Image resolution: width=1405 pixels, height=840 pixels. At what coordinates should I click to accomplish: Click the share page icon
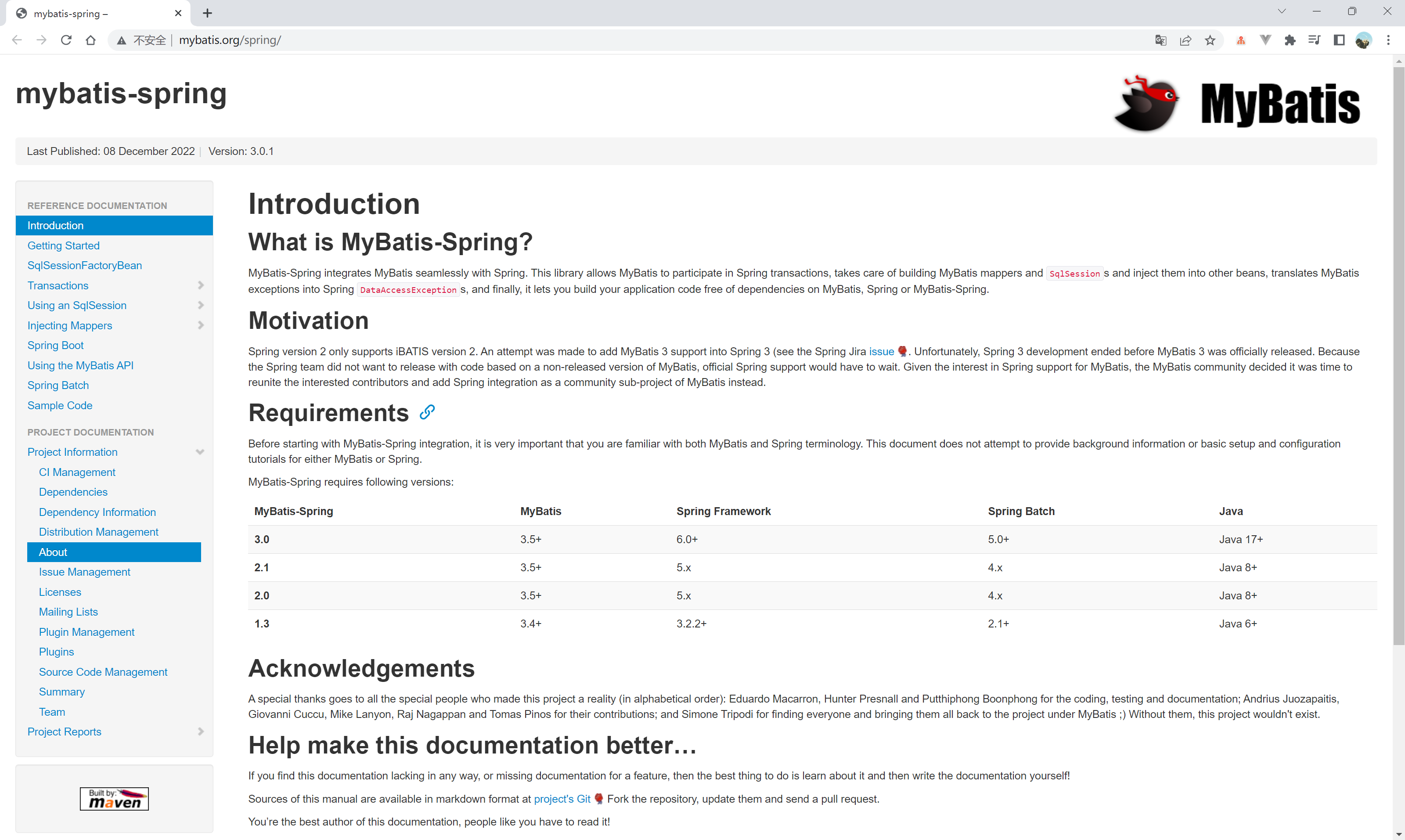point(1185,40)
